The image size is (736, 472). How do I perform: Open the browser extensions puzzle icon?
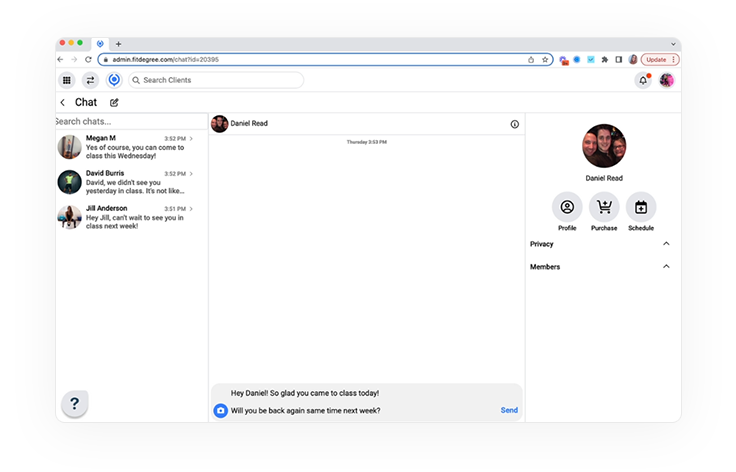click(x=605, y=60)
